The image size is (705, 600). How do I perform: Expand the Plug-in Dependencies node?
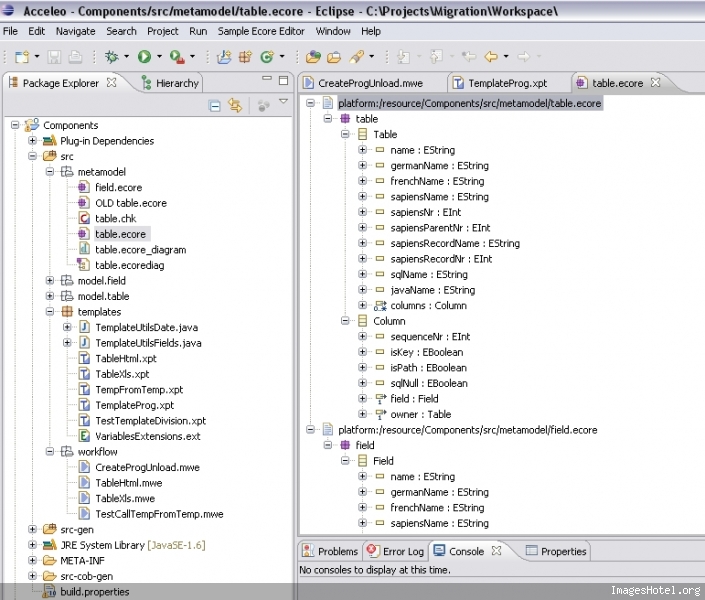click(x=32, y=141)
